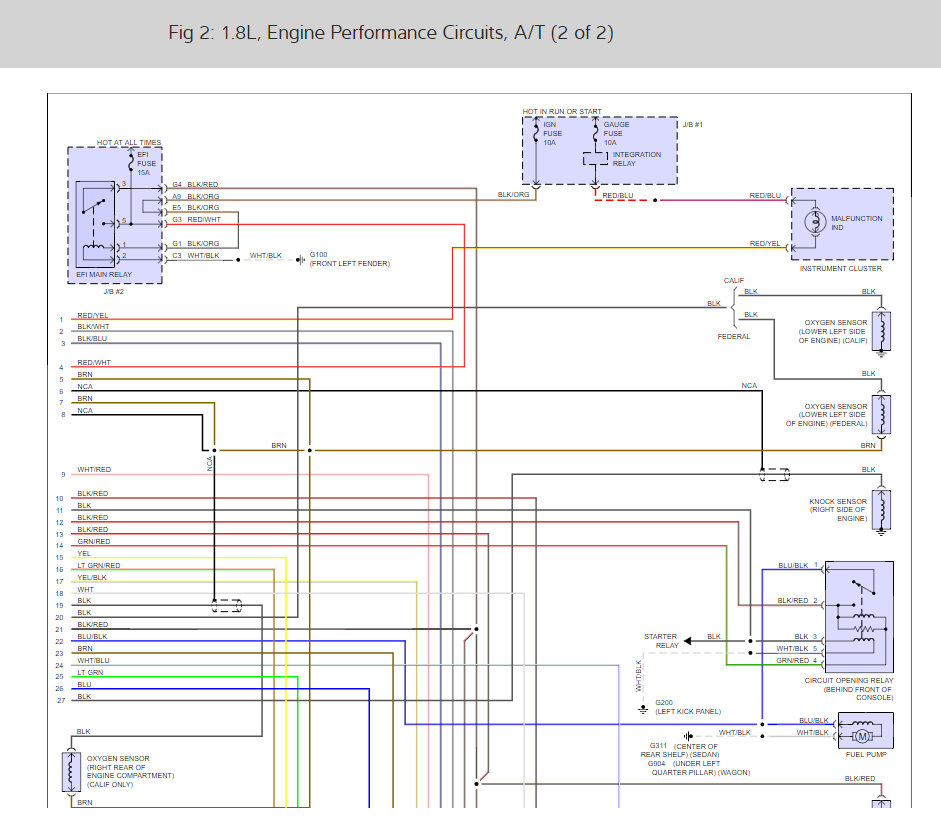Click the pin 18 'WHT' wire label

[85, 590]
